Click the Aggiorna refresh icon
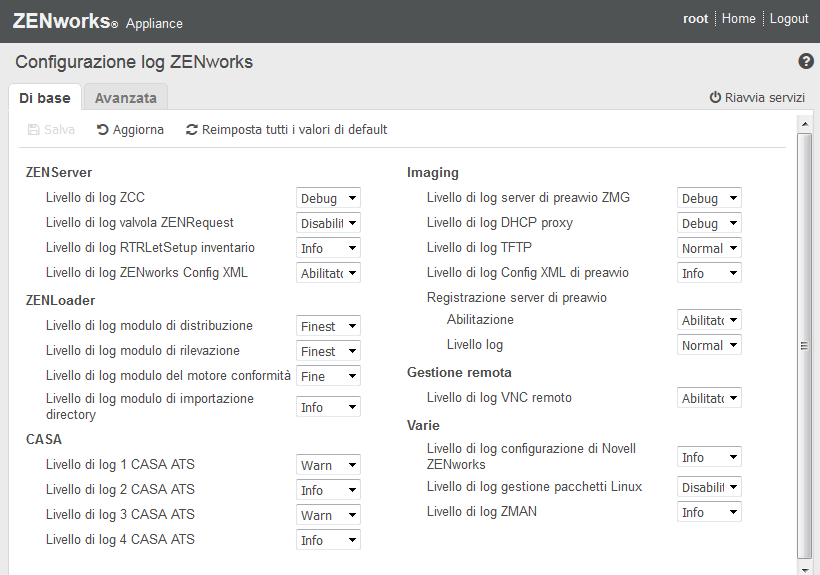The height and width of the screenshot is (575, 820). coord(103,129)
